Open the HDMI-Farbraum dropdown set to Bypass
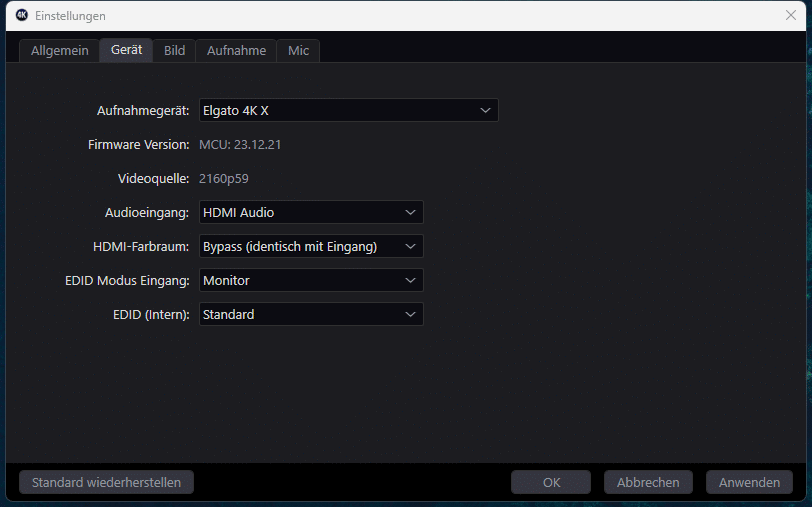Image resolution: width=812 pixels, height=507 pixels. pos(311,246)
